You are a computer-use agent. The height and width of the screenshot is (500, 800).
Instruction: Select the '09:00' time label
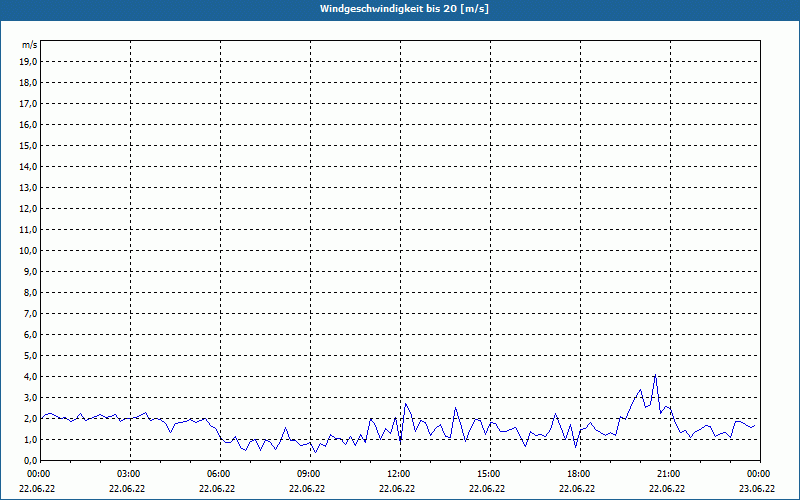coord(310,474)
